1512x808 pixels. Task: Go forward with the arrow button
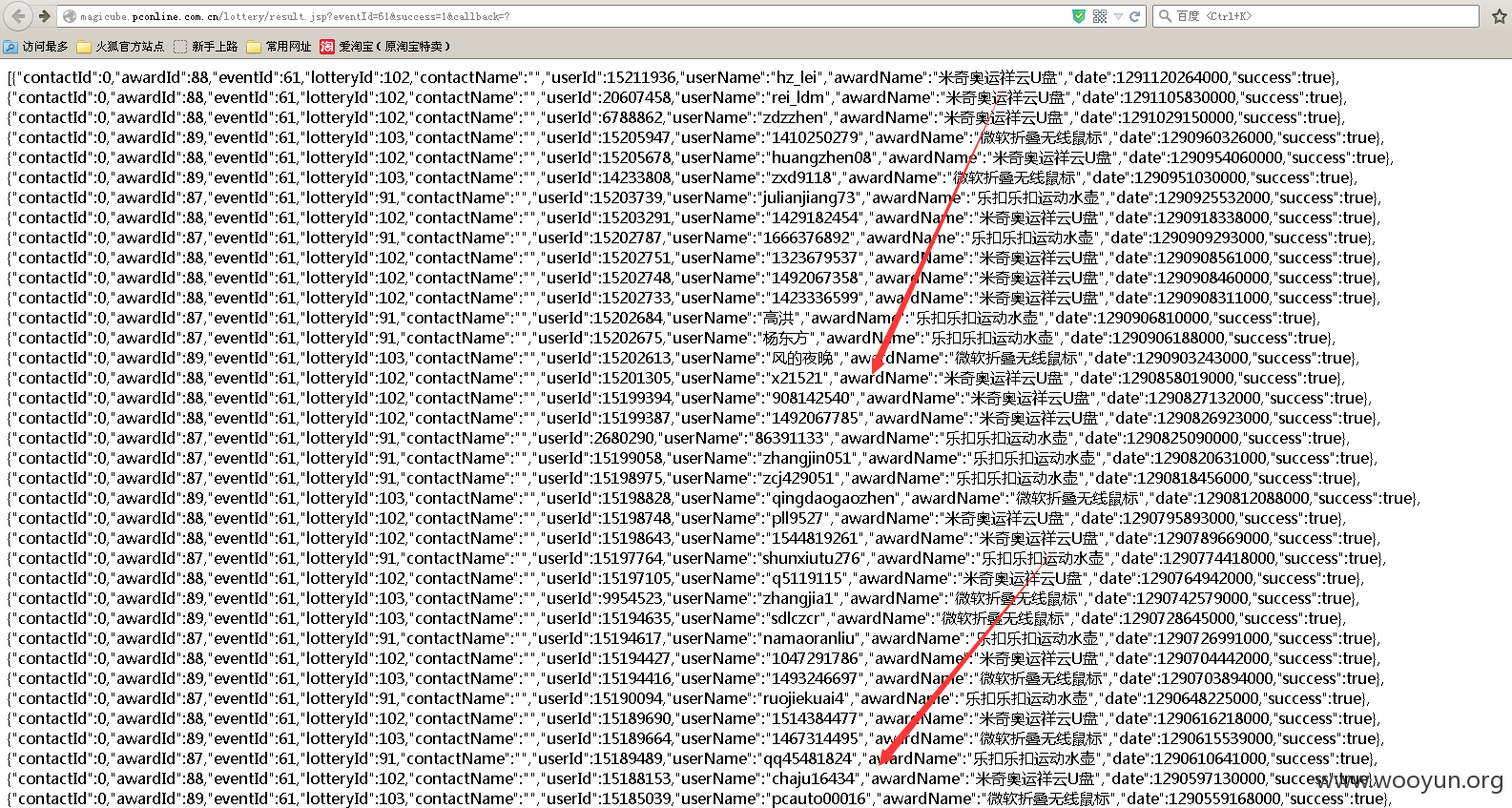(44, 16)
